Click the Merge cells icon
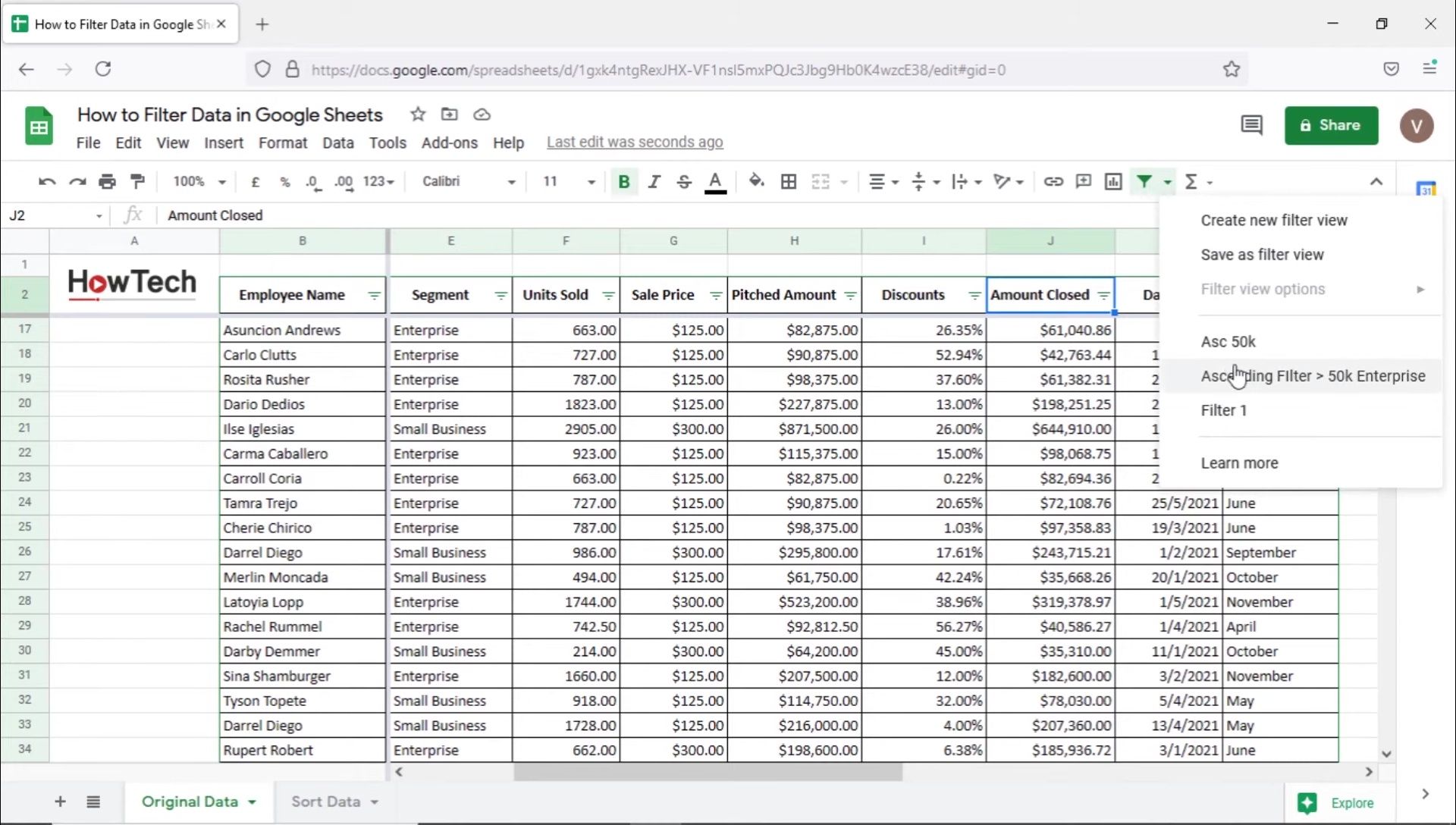Screen dimensions: 1456x825 (x=821, y=182)
